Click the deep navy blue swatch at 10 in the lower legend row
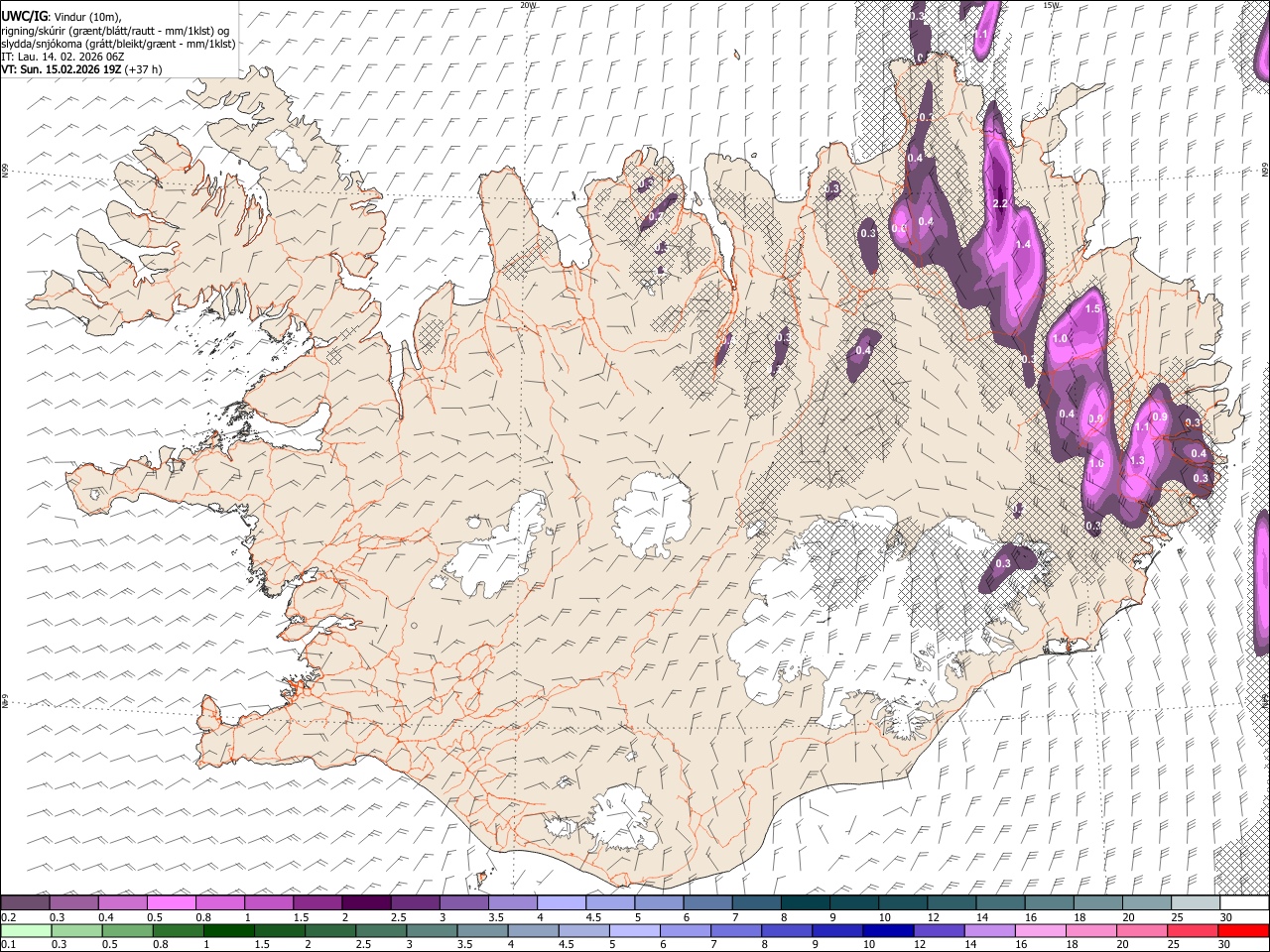Screen dimensions: 1270x952 click(x=888, y=931)
